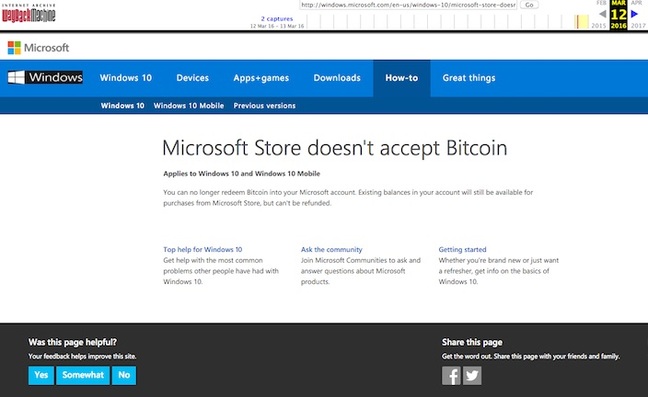The image size is (648, 397).
Task: Click the Applies to Windows 10 text
Action: tap(241, 174)
